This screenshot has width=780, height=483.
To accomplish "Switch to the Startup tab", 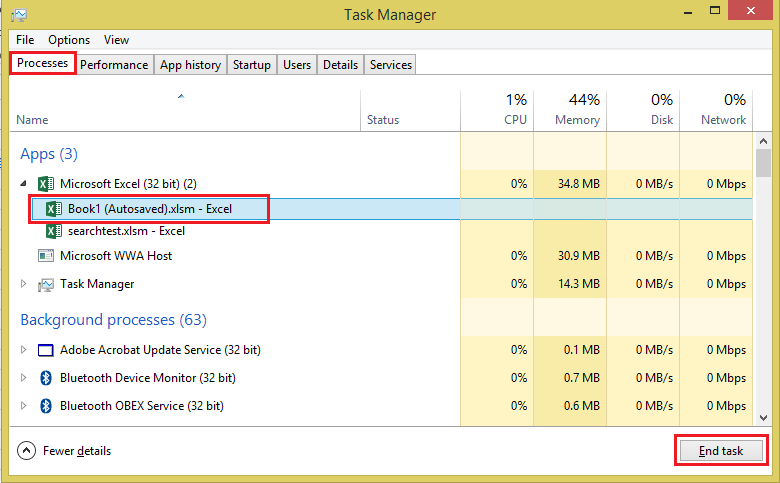I will [252, 65].
